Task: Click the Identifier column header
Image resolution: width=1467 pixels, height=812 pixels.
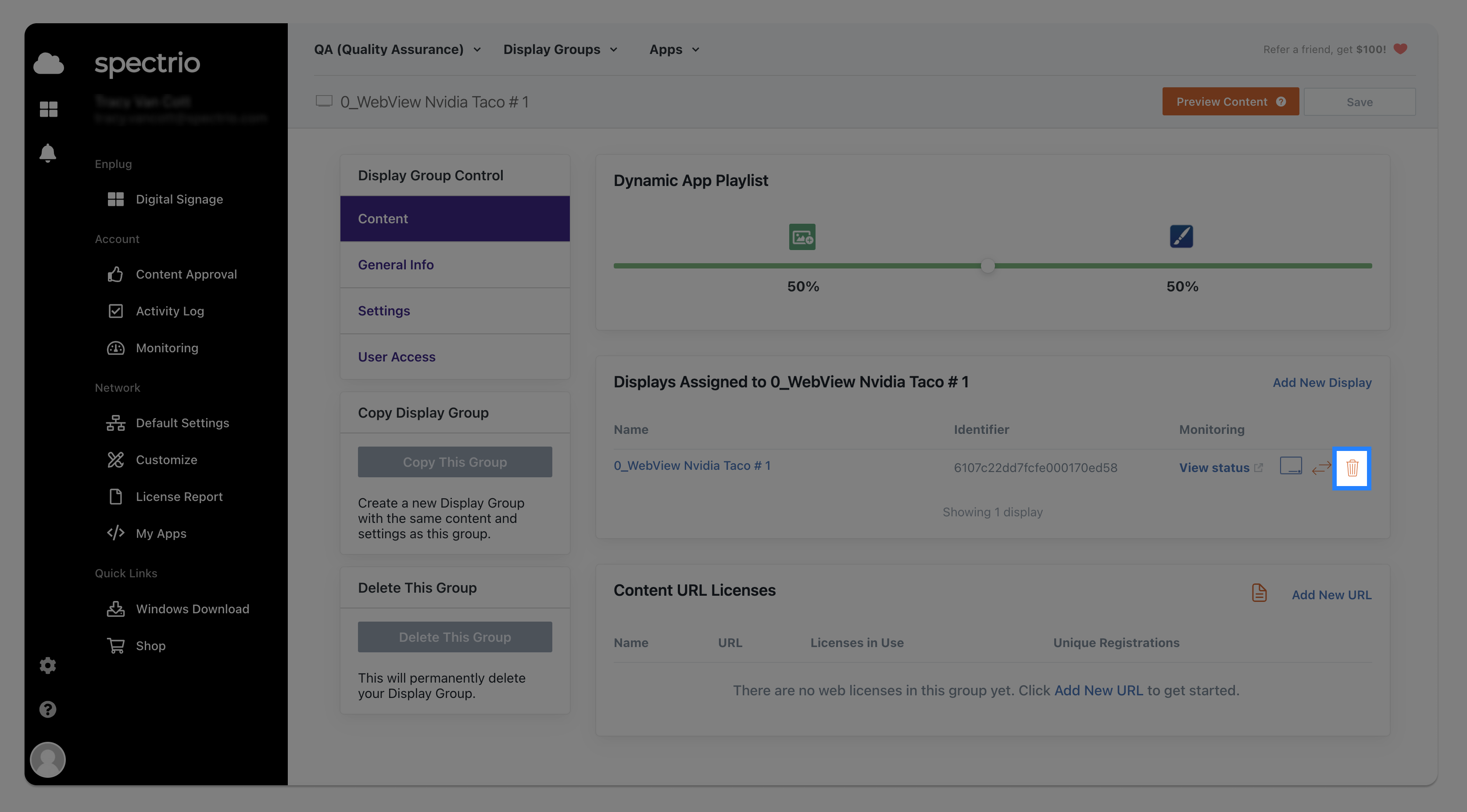Action: tap(981, 429)
